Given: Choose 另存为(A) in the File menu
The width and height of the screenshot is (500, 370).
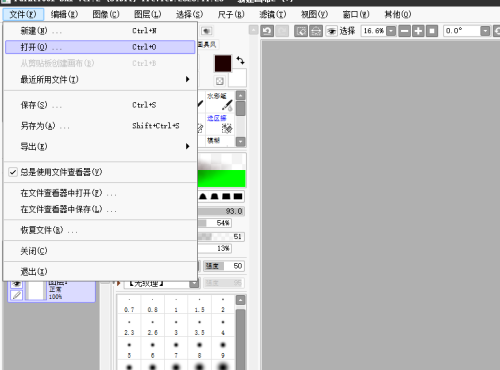Looking at the screenshot, I should click(100, 126).
